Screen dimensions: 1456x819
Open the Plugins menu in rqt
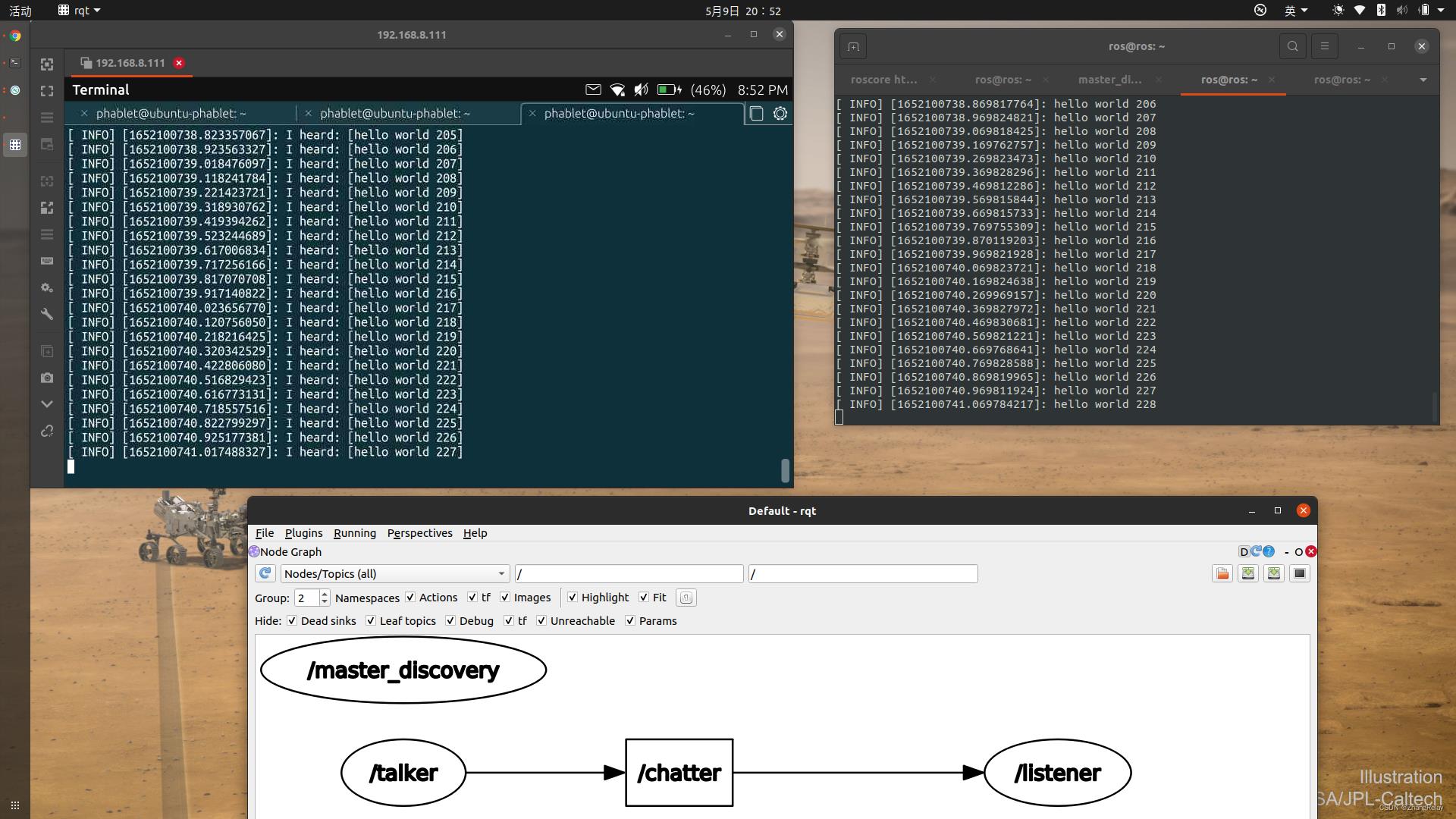pyautogui.click(x=303, y=532)
